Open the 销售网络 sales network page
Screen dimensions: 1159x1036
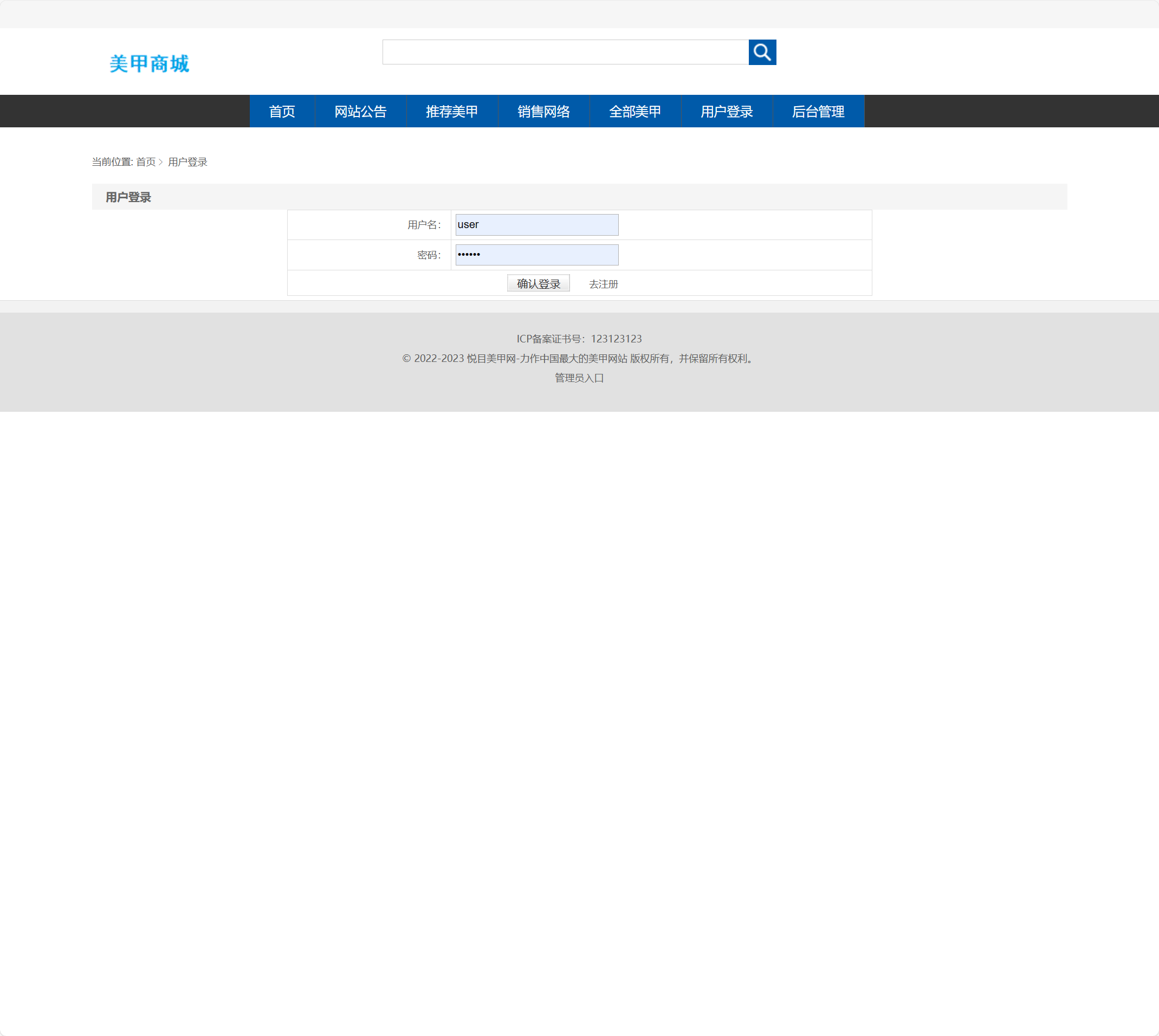[543, 111]
